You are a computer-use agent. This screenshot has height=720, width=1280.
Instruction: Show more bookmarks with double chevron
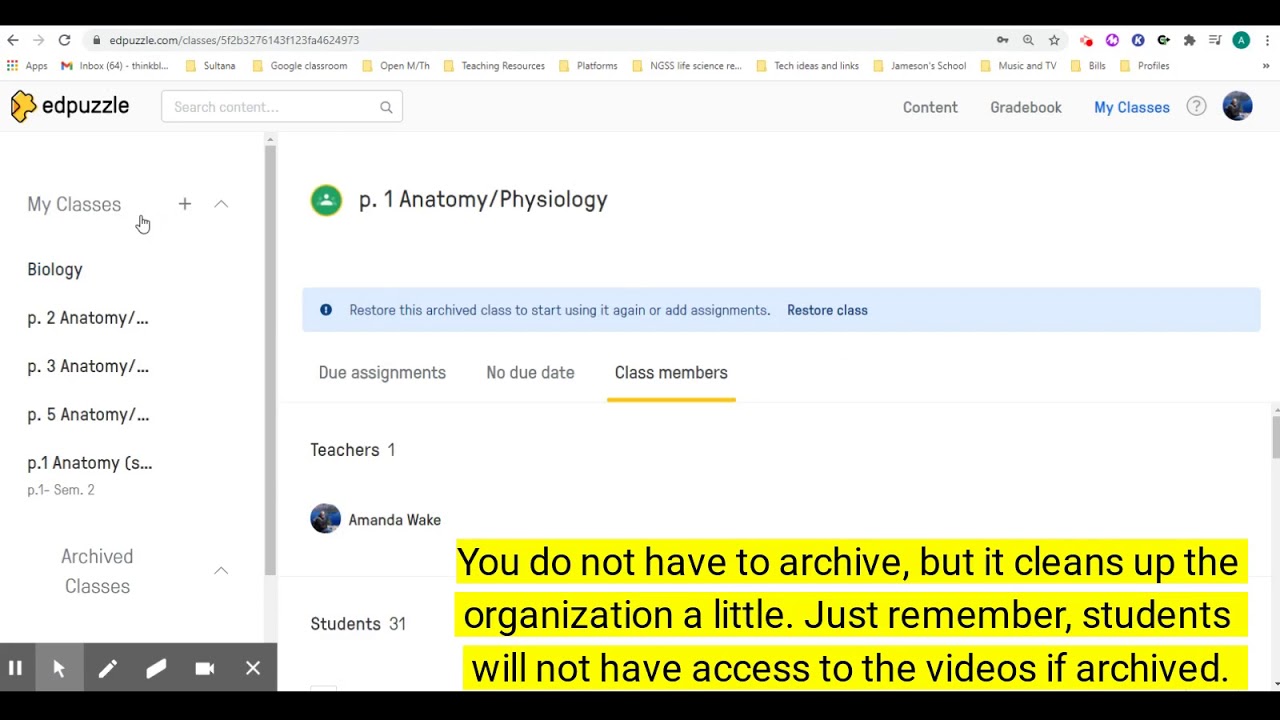tap(1266, 66)
